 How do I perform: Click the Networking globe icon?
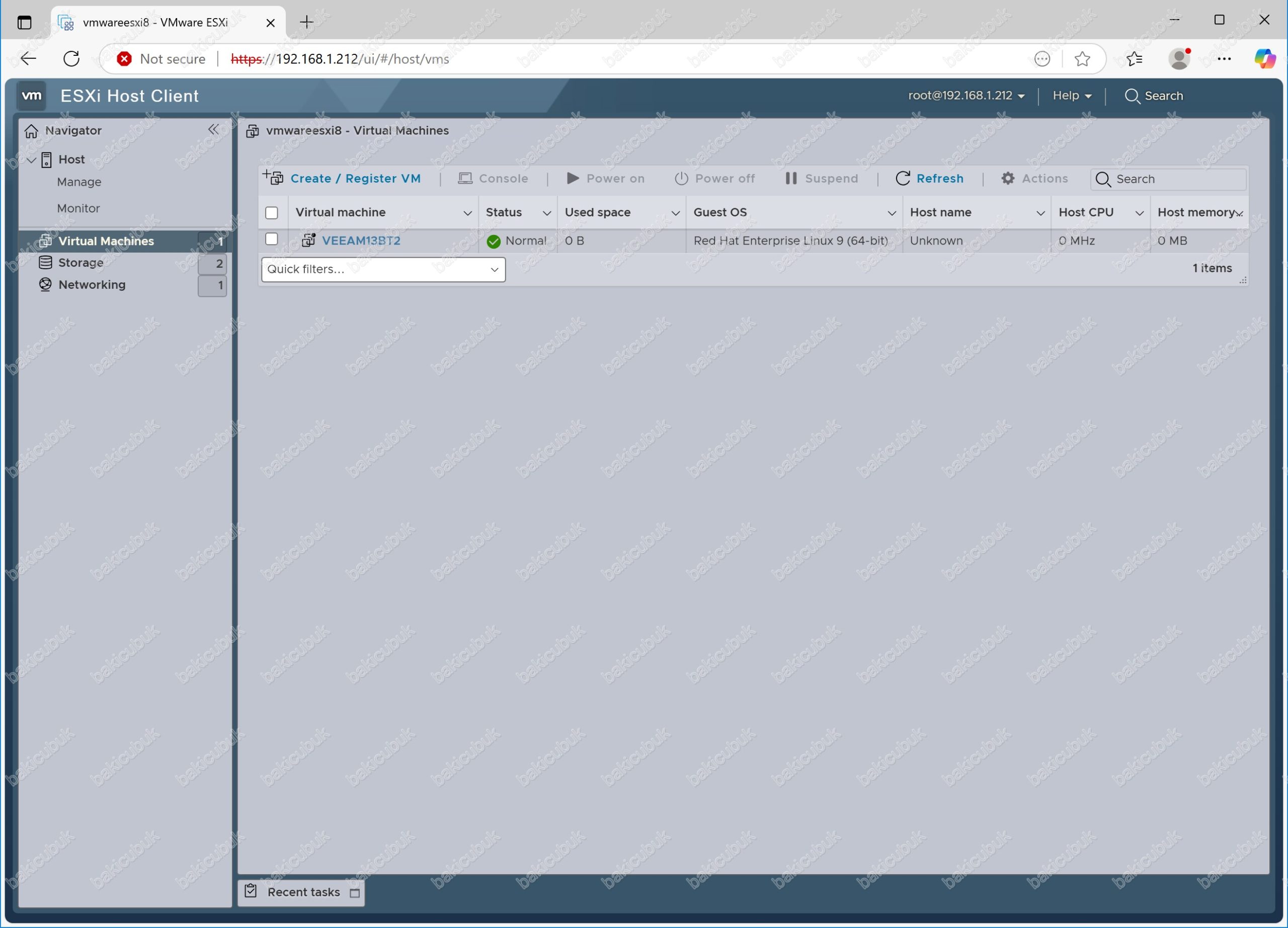45,284
